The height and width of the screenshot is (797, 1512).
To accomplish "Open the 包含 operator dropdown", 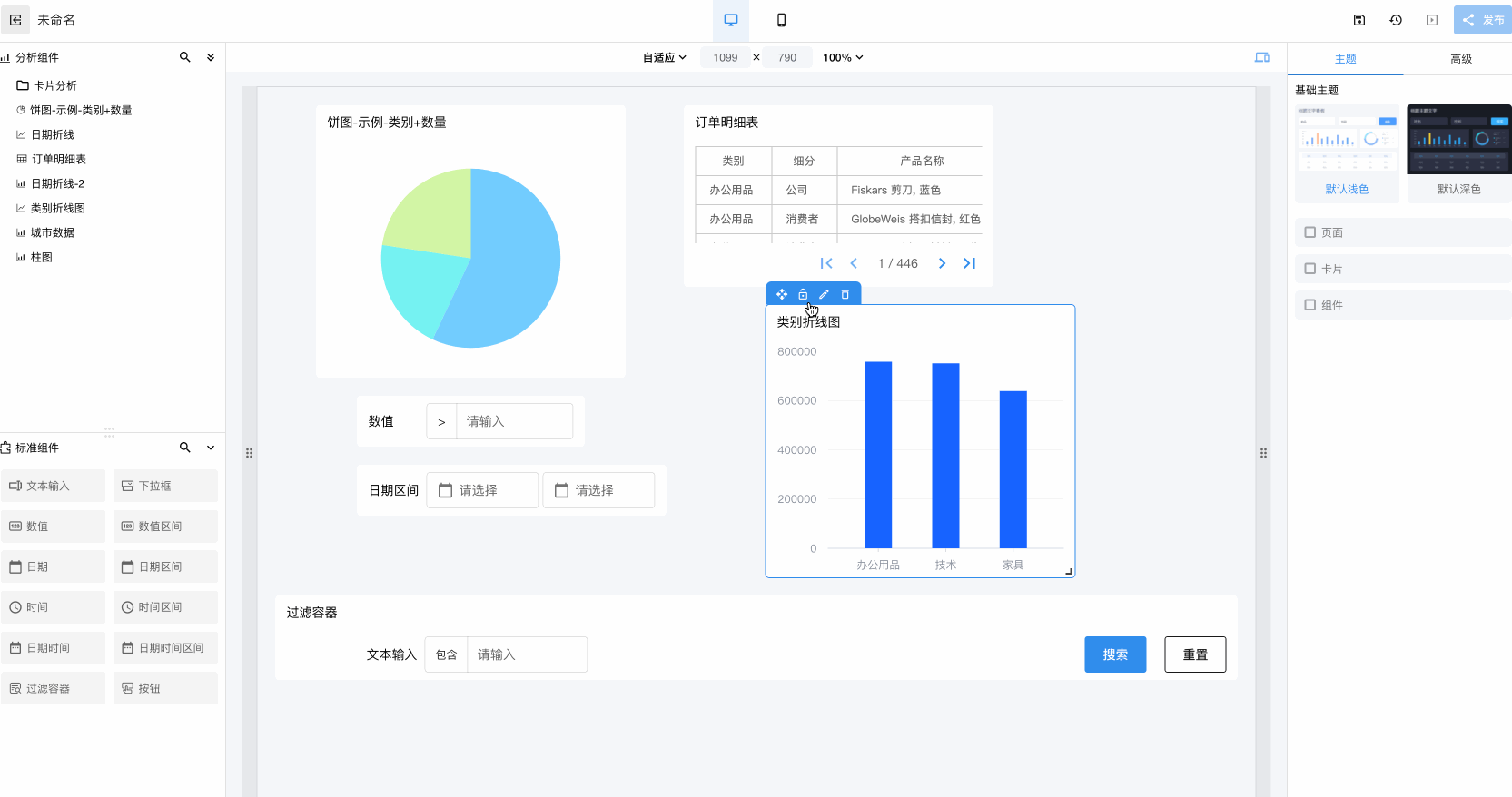I will pos(446,654).
